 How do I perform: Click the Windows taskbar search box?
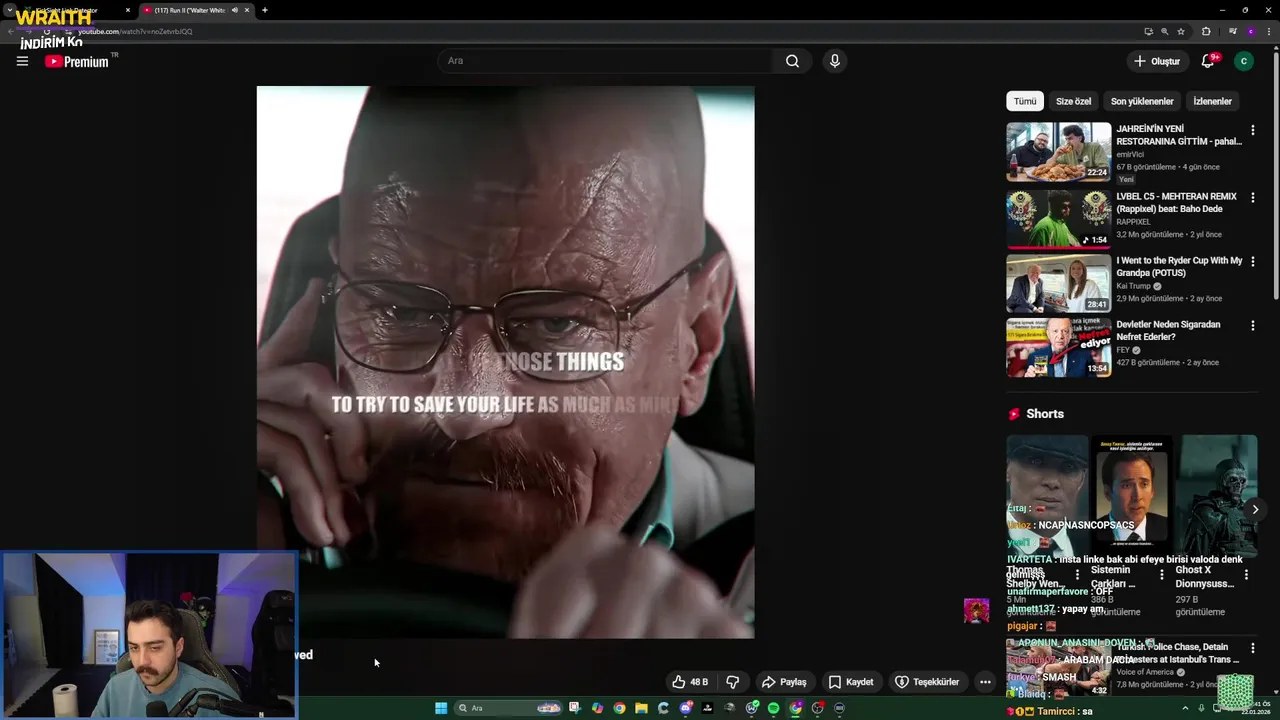click(x=508, y=708)
